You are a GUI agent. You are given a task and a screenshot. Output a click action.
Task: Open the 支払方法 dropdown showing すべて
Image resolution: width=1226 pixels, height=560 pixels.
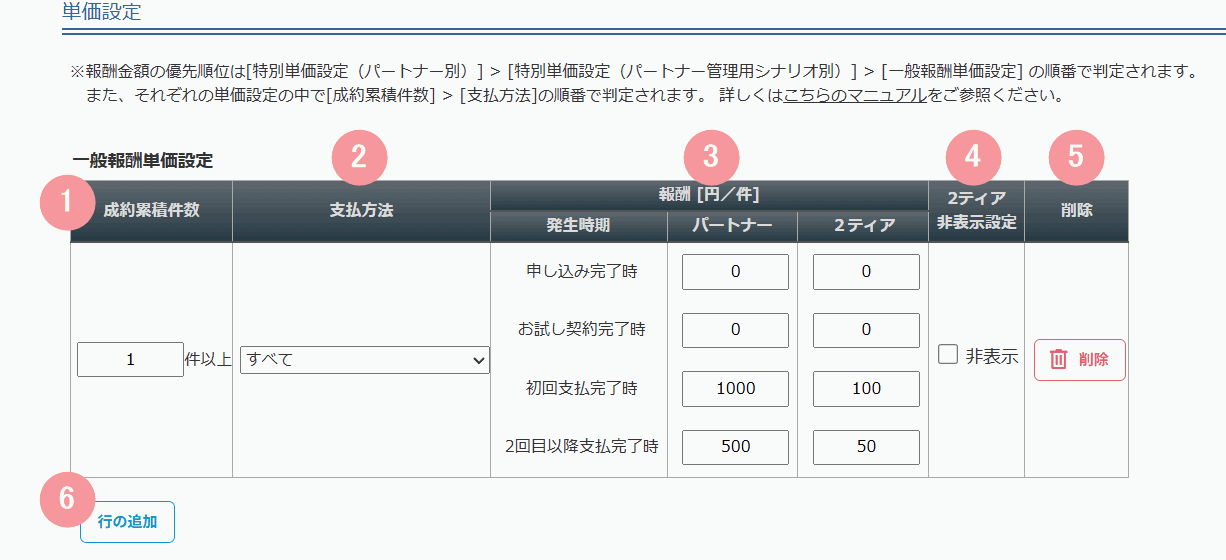pos(365,360)
